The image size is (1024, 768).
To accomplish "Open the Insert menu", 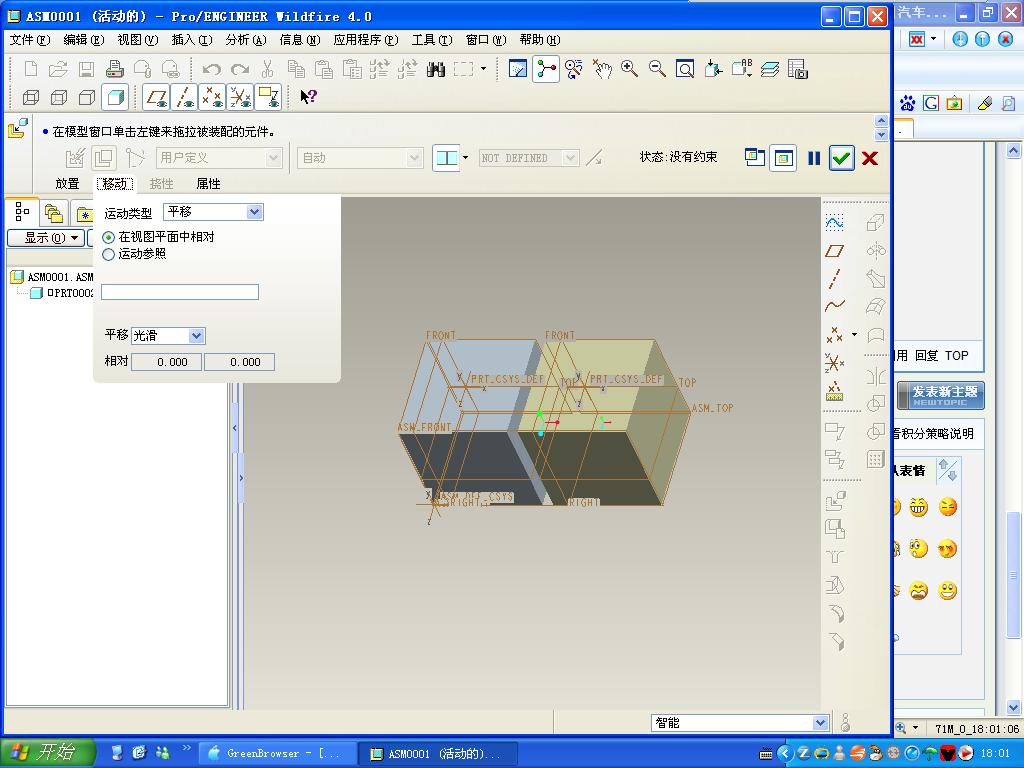I will point(192,40).
